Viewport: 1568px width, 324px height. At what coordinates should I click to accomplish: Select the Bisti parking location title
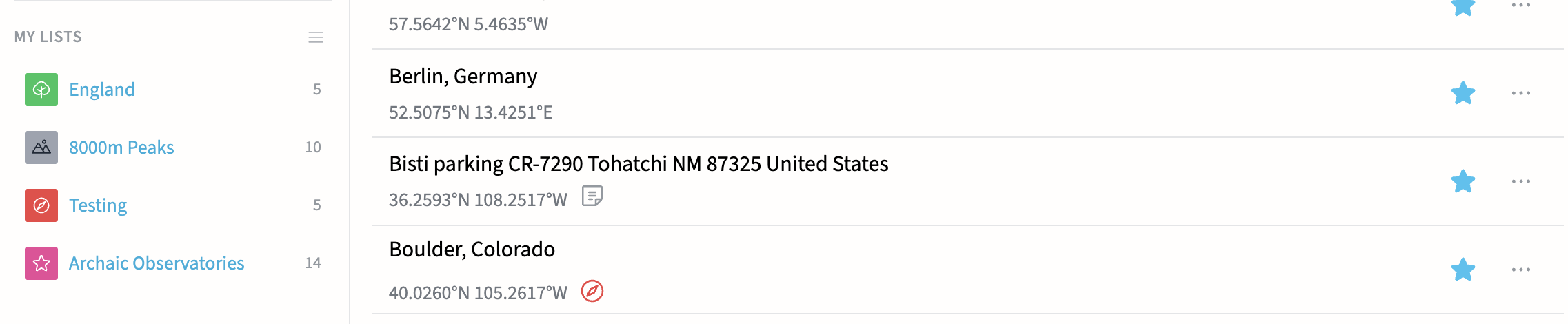point(638,164)
